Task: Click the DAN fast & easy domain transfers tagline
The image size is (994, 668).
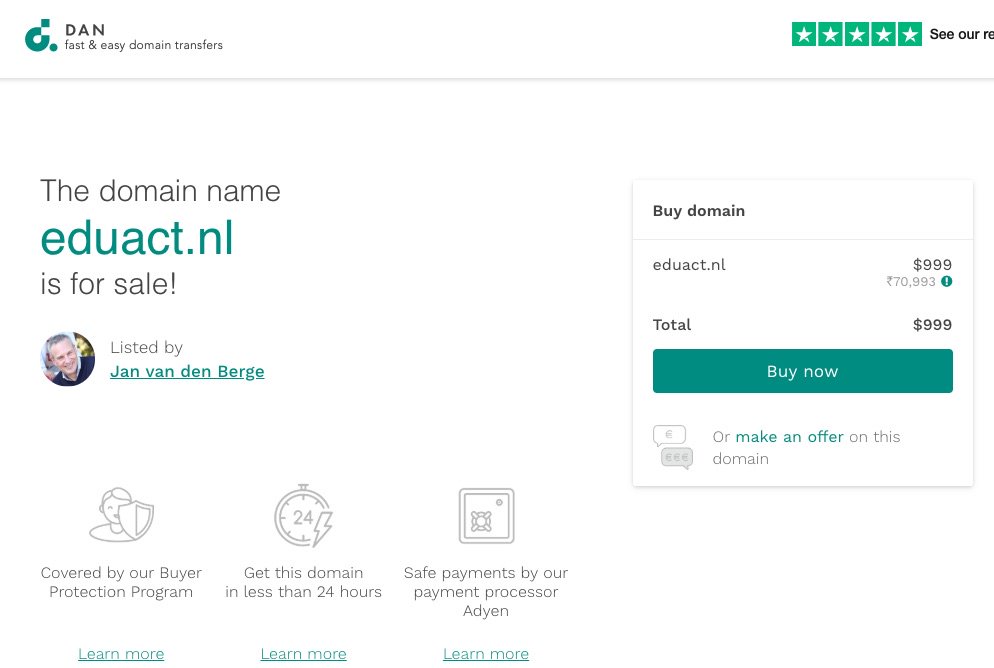Action: pyautogui.click(x=144, y=45)
